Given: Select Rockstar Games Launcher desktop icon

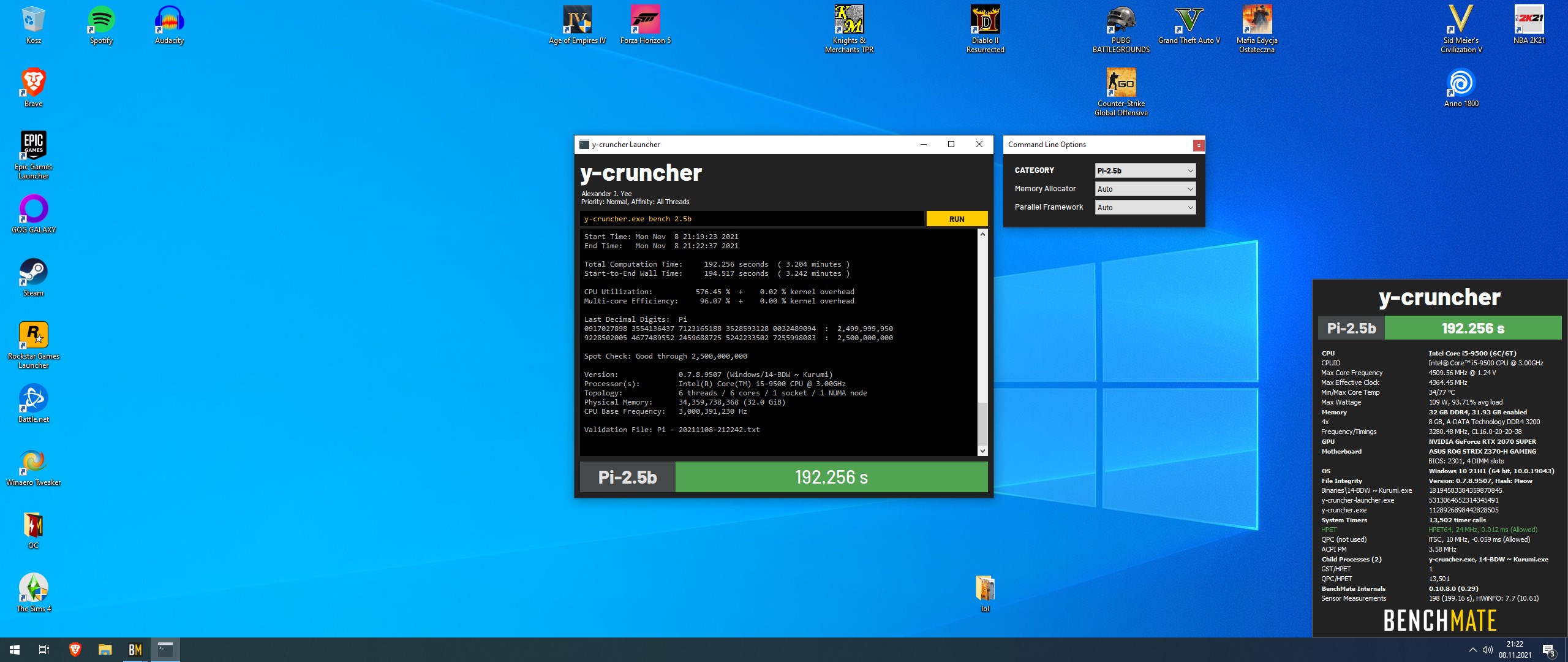Looking at the screenshot, I should click(33, 344).
